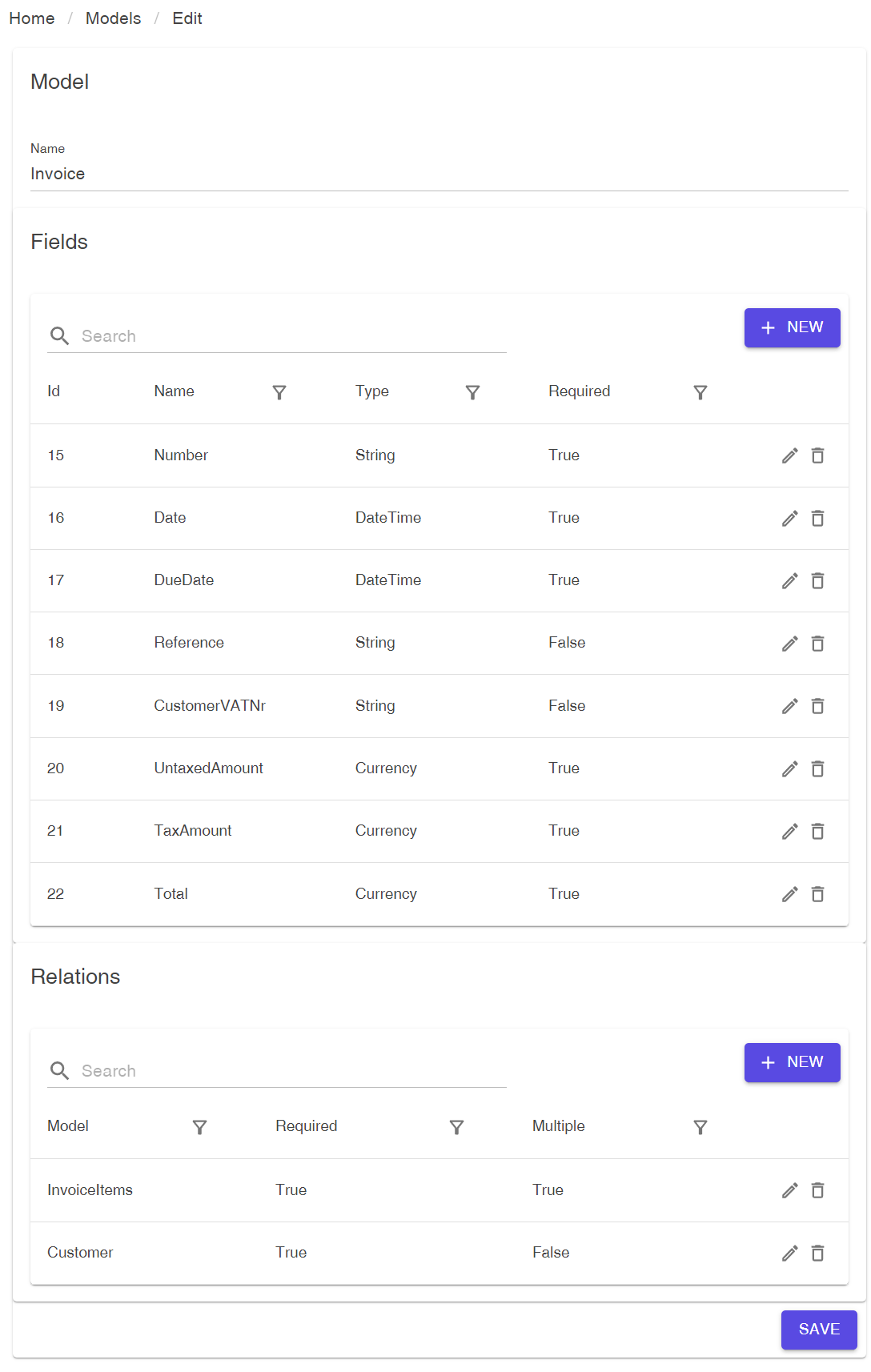Open filter for fields Required column
This screenshot has width=871, height=1372.
pos(700,392)
